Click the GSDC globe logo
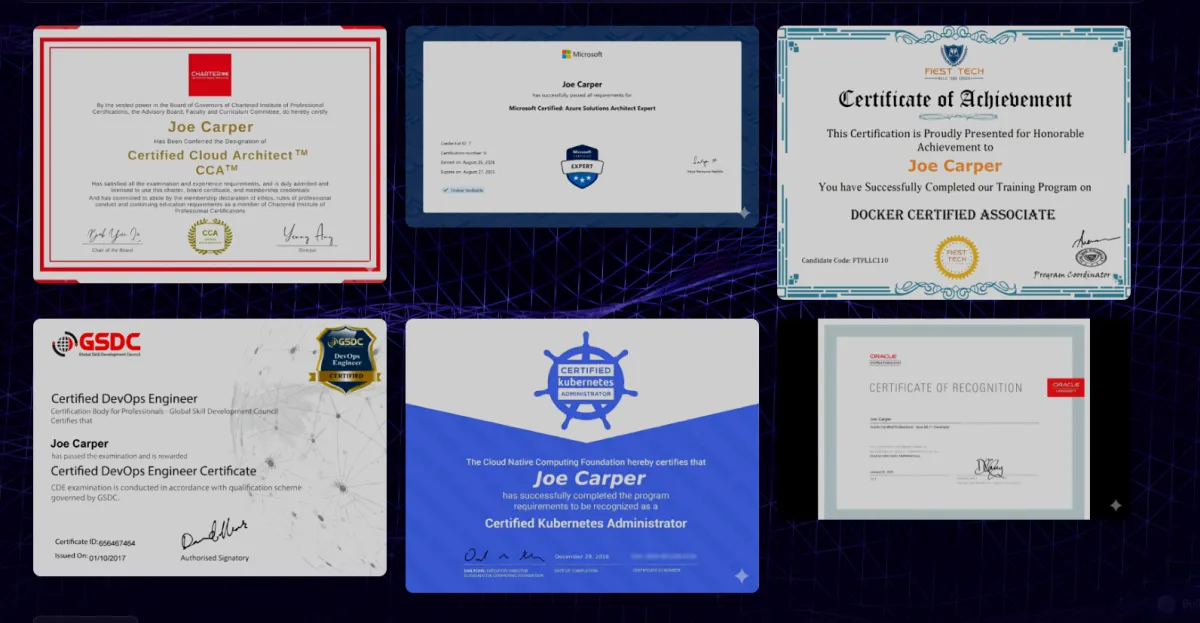The height and width of the screenshot is (623, 1200). 65,343
